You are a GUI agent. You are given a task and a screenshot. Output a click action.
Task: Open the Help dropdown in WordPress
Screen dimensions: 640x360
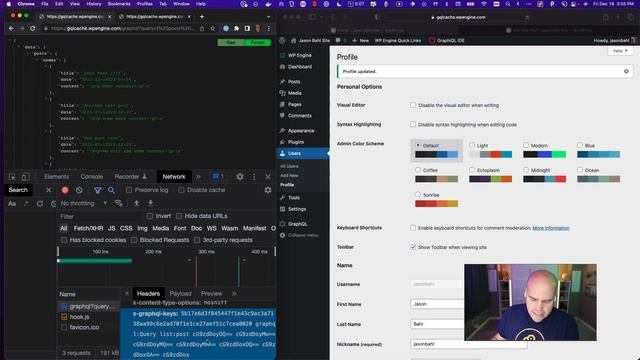[x=620, y=51]
